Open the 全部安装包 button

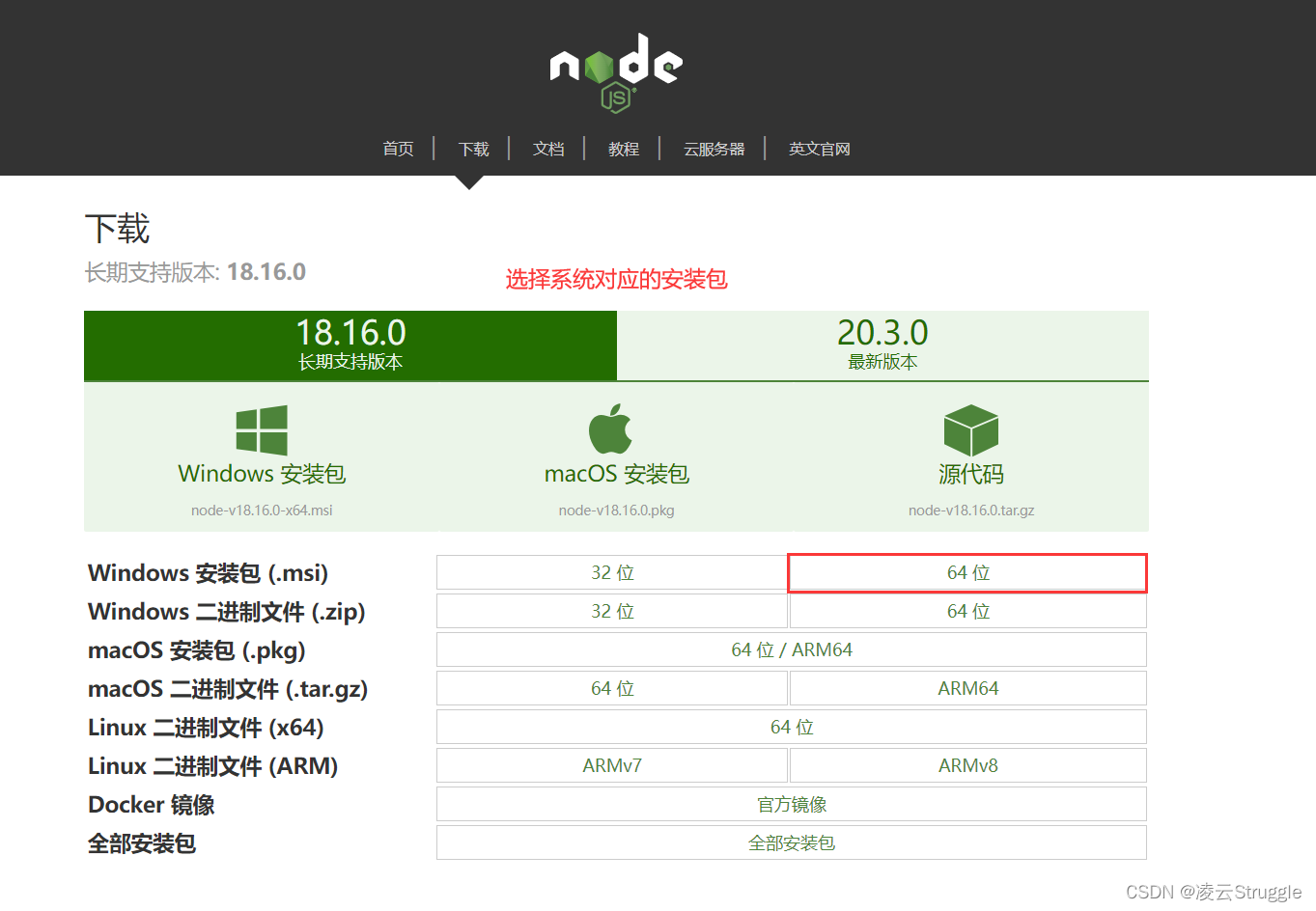coord(792,842)
